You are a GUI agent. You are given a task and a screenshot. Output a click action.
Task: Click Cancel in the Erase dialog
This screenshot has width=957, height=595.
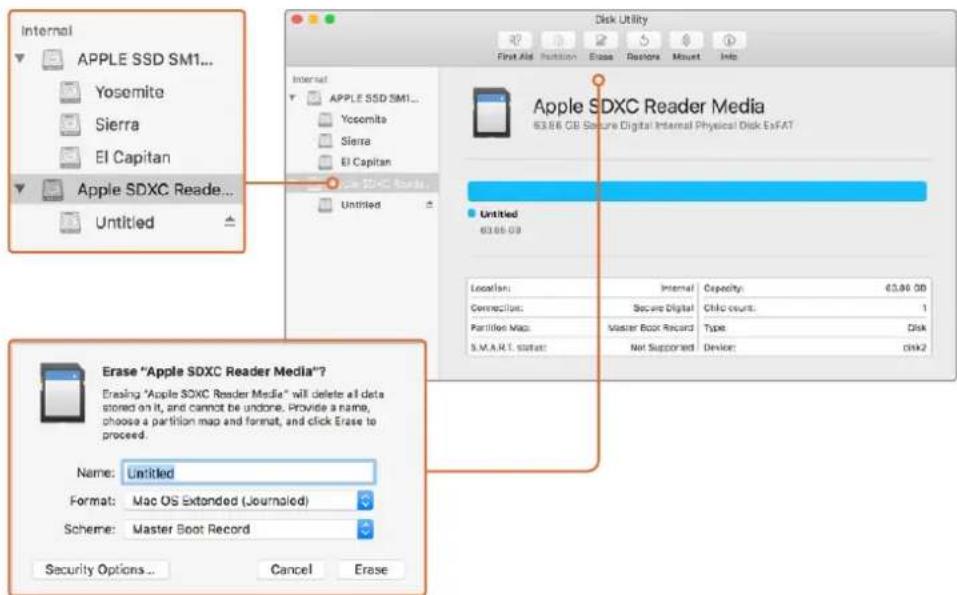pyautogui.click(x=291, y=569)
